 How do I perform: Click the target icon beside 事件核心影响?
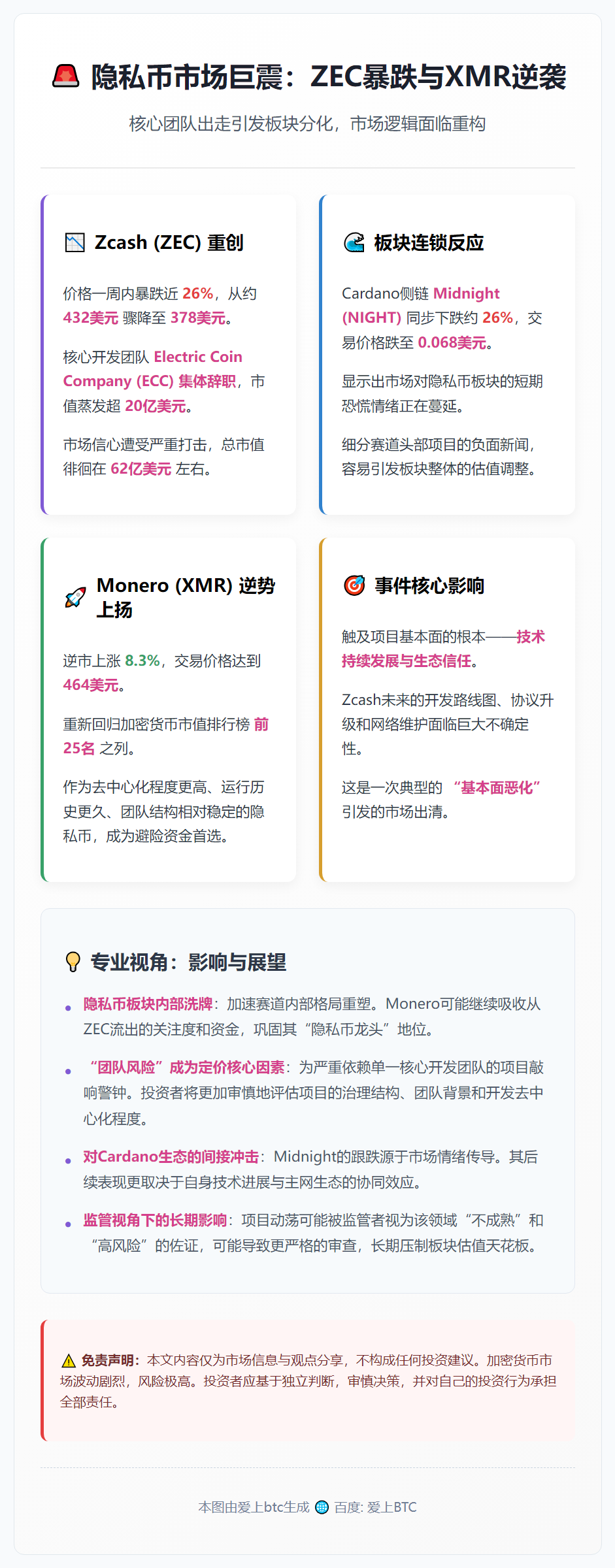pos(354,585)
